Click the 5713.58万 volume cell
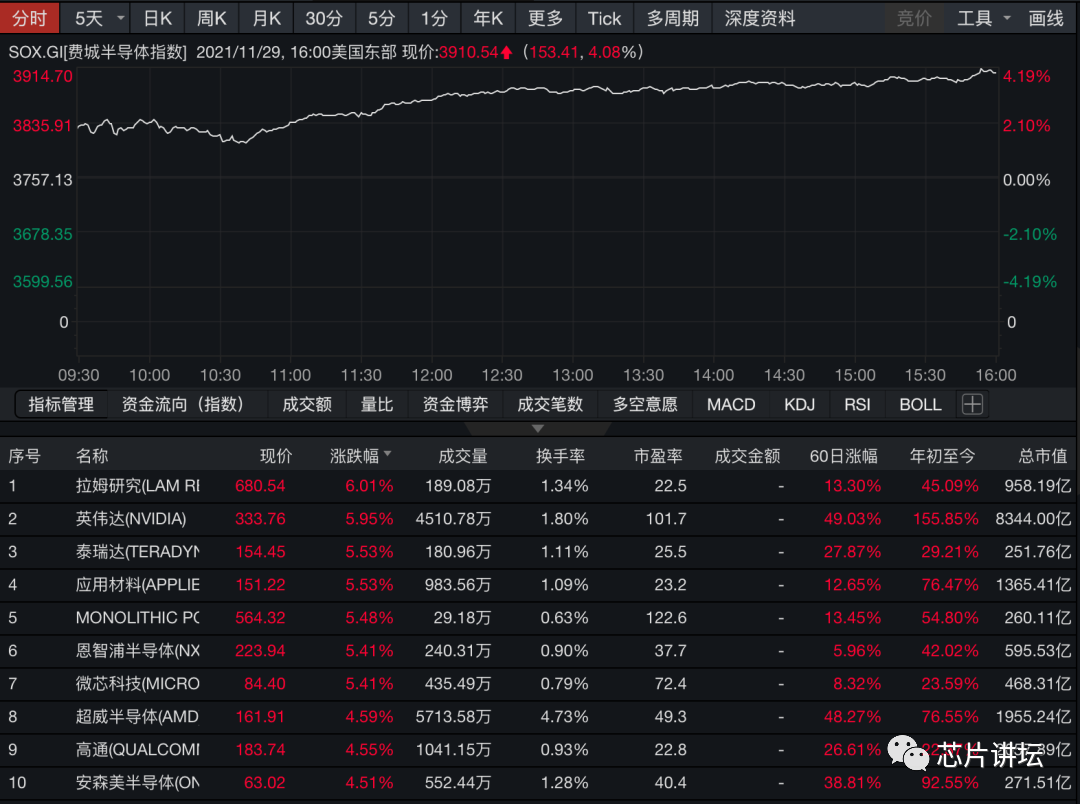 (x=453, y=717)
